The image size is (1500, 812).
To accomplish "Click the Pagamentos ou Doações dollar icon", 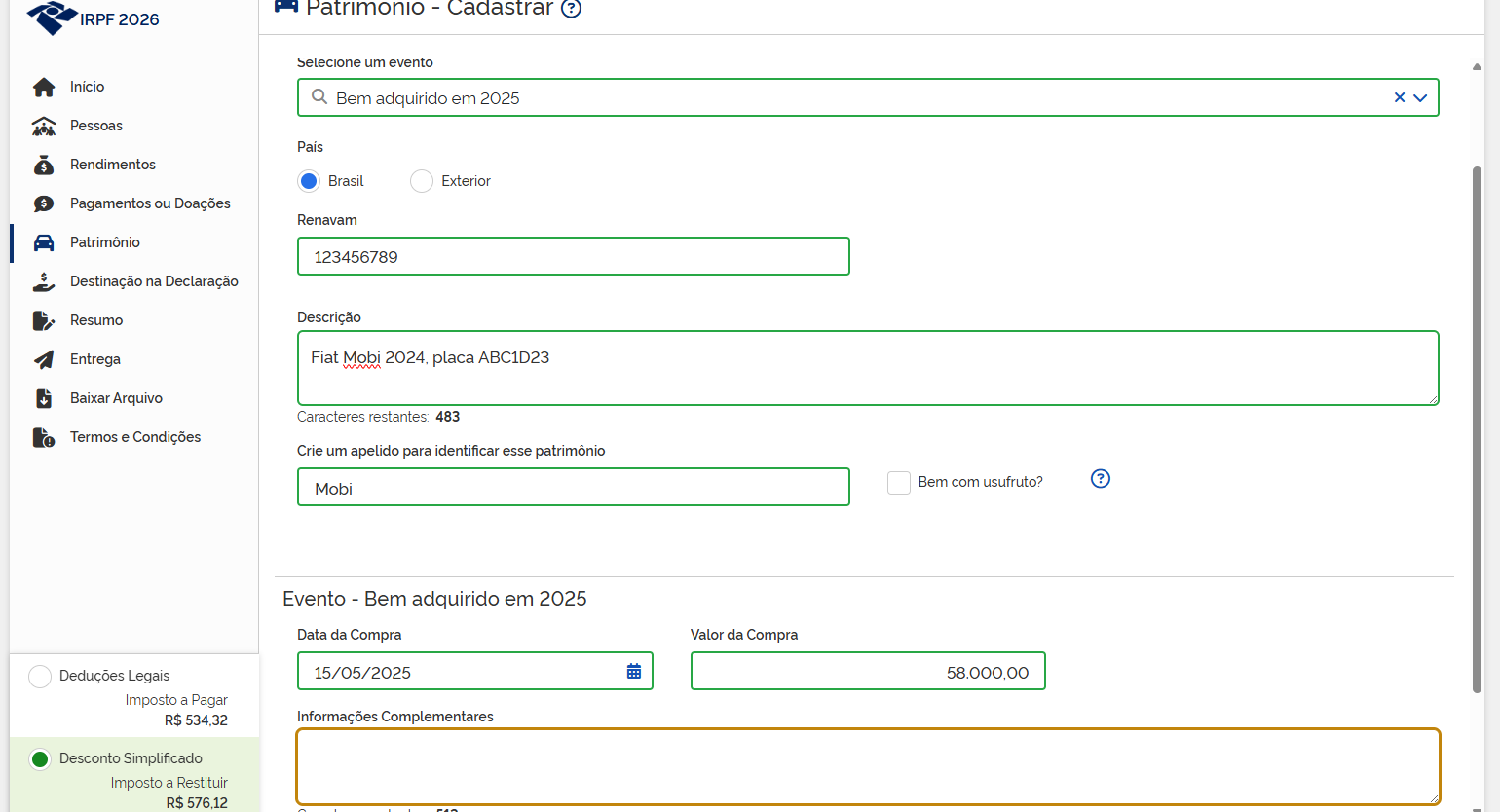I will (x=44, y=203).
